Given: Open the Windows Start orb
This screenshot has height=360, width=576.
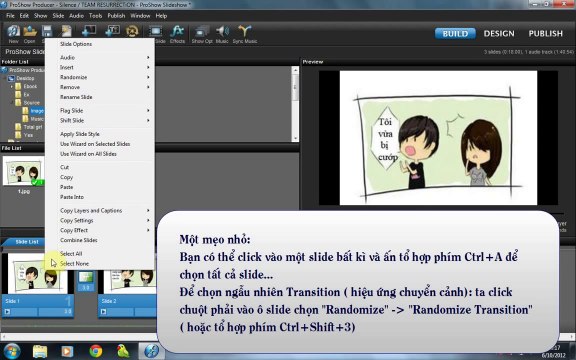Looking at the screenshot, I should point(12,351).
